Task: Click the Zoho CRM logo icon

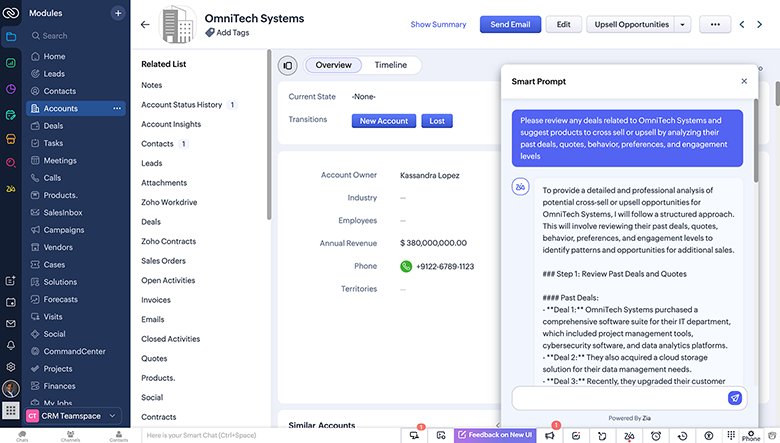Action: coord(10,13)
